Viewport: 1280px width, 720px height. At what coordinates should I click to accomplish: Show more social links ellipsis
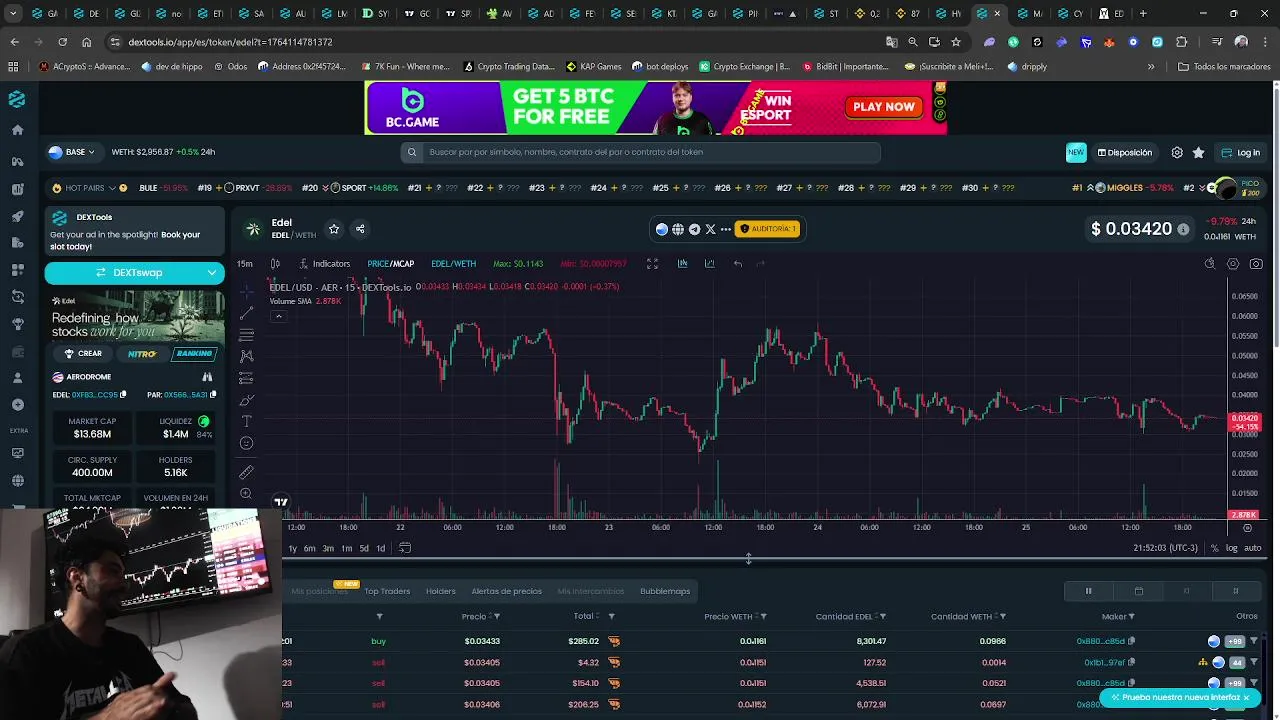point(726,229)
